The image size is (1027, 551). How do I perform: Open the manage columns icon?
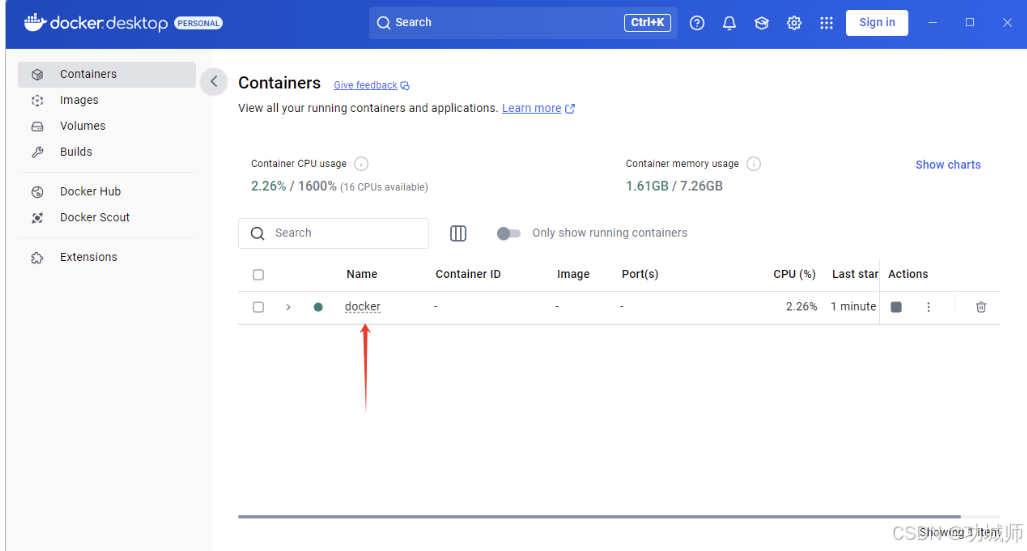(458, 233)
